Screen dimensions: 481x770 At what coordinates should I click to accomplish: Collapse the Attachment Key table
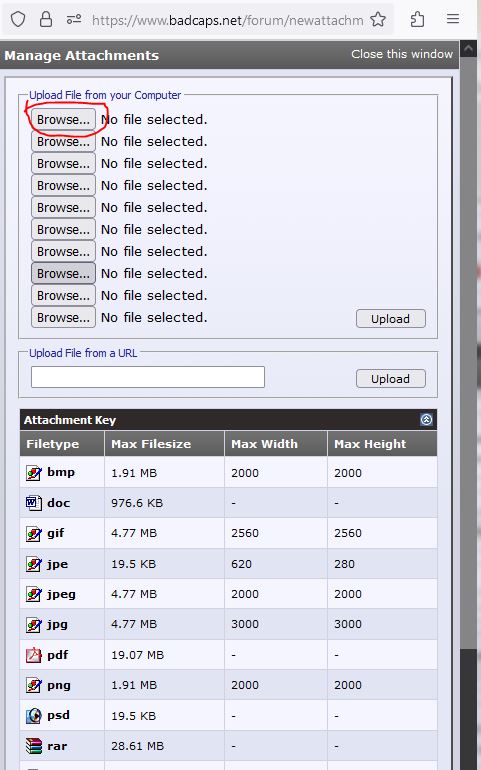pos(426,419)
